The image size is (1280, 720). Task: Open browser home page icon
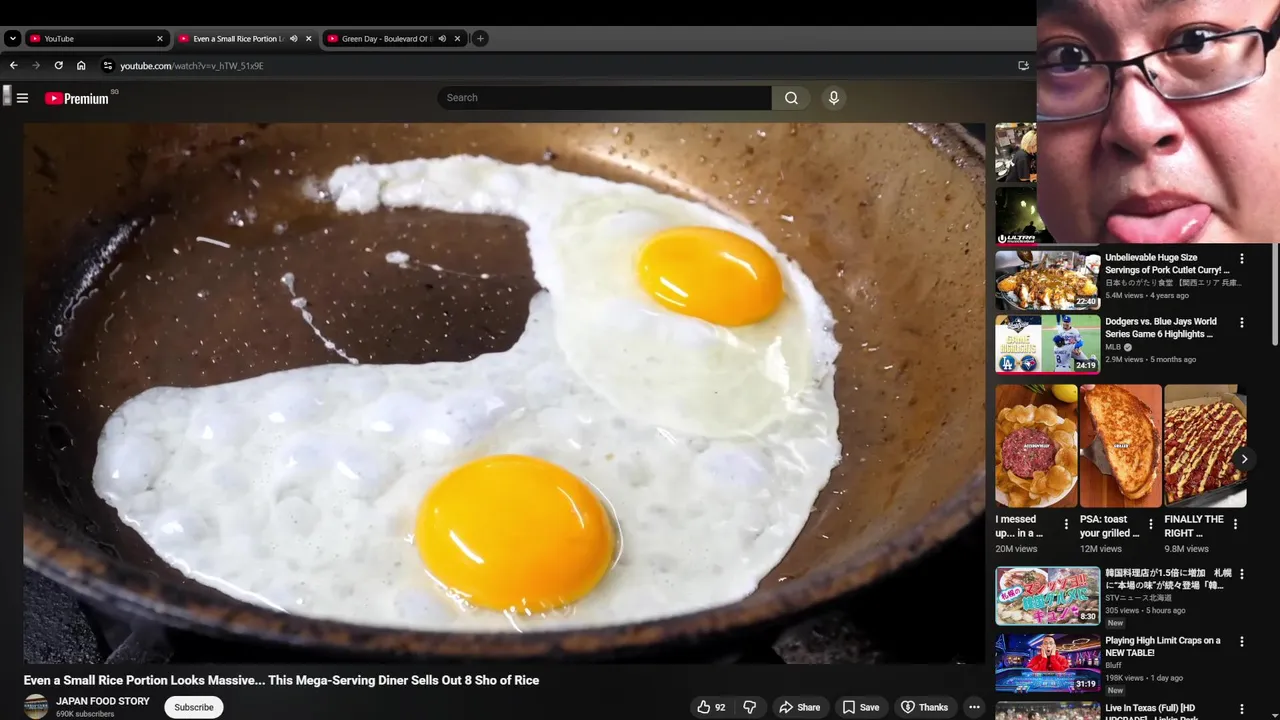click(x=81, y=66)
